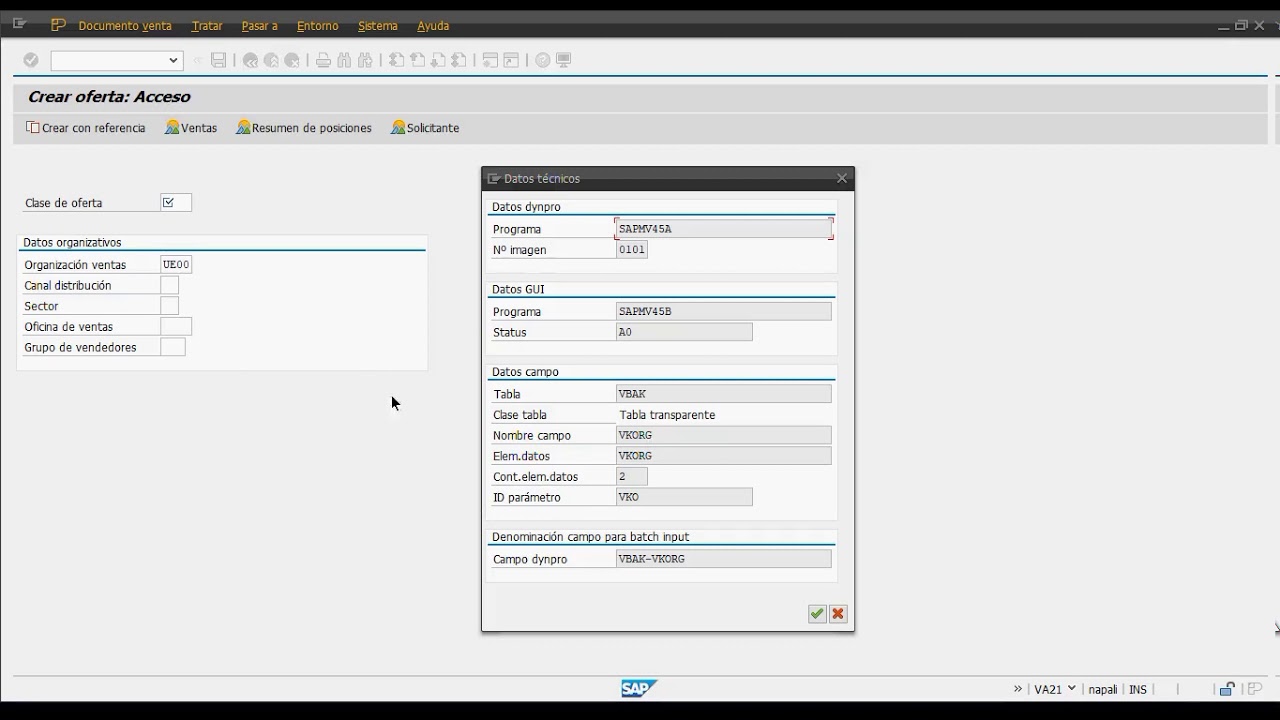The image size is (1280, 720).
Task: Click the Save diskette icon
Action: pyautogui.click(x=219, y=60)
